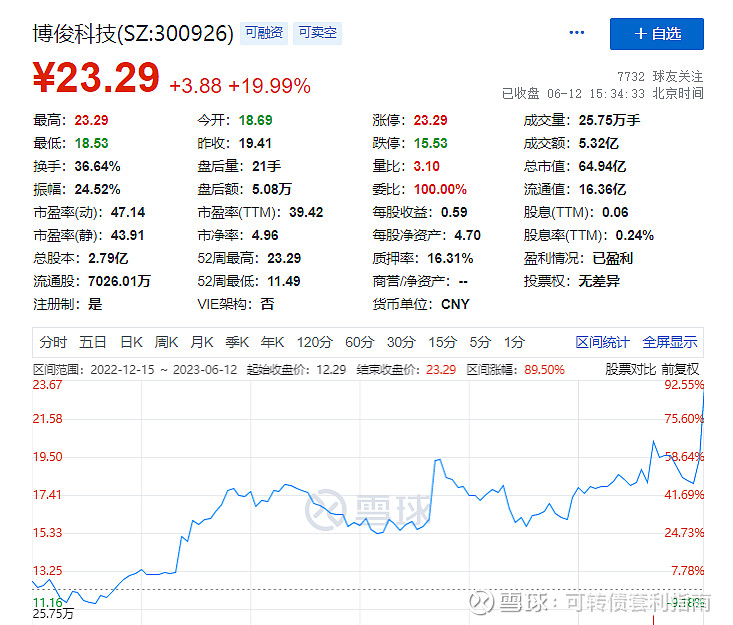This screenshot has width=733, height=625.
Task: Click the 投票权 value 无差异
Action: click(x=599, y=281)
